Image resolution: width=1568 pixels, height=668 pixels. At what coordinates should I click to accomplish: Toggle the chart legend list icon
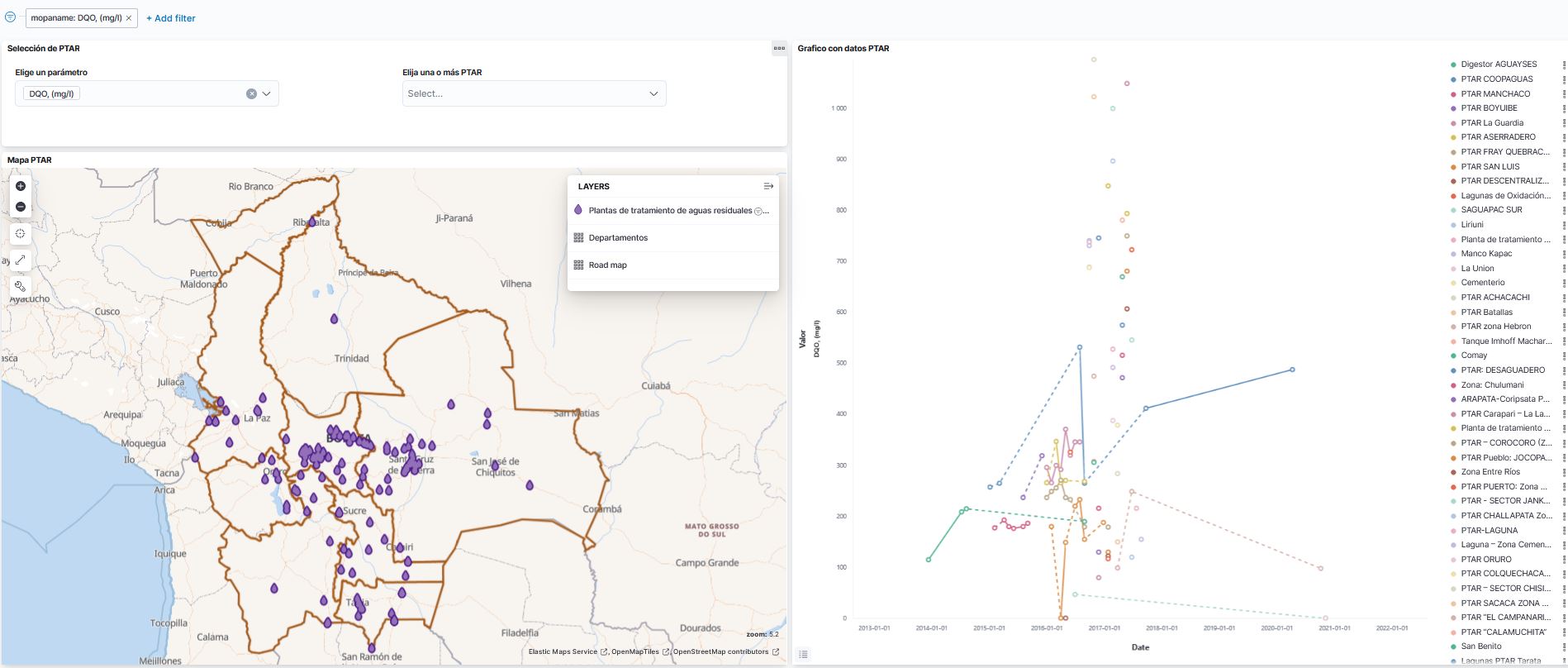click(803, 654)
